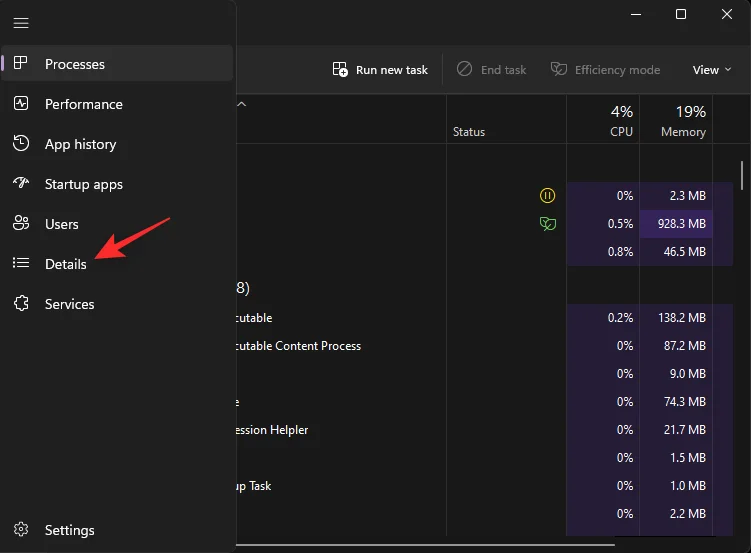The width and height of the screenshot is (751, 553).
Task: Go to Startup apps page
Action: coord(83,184)
